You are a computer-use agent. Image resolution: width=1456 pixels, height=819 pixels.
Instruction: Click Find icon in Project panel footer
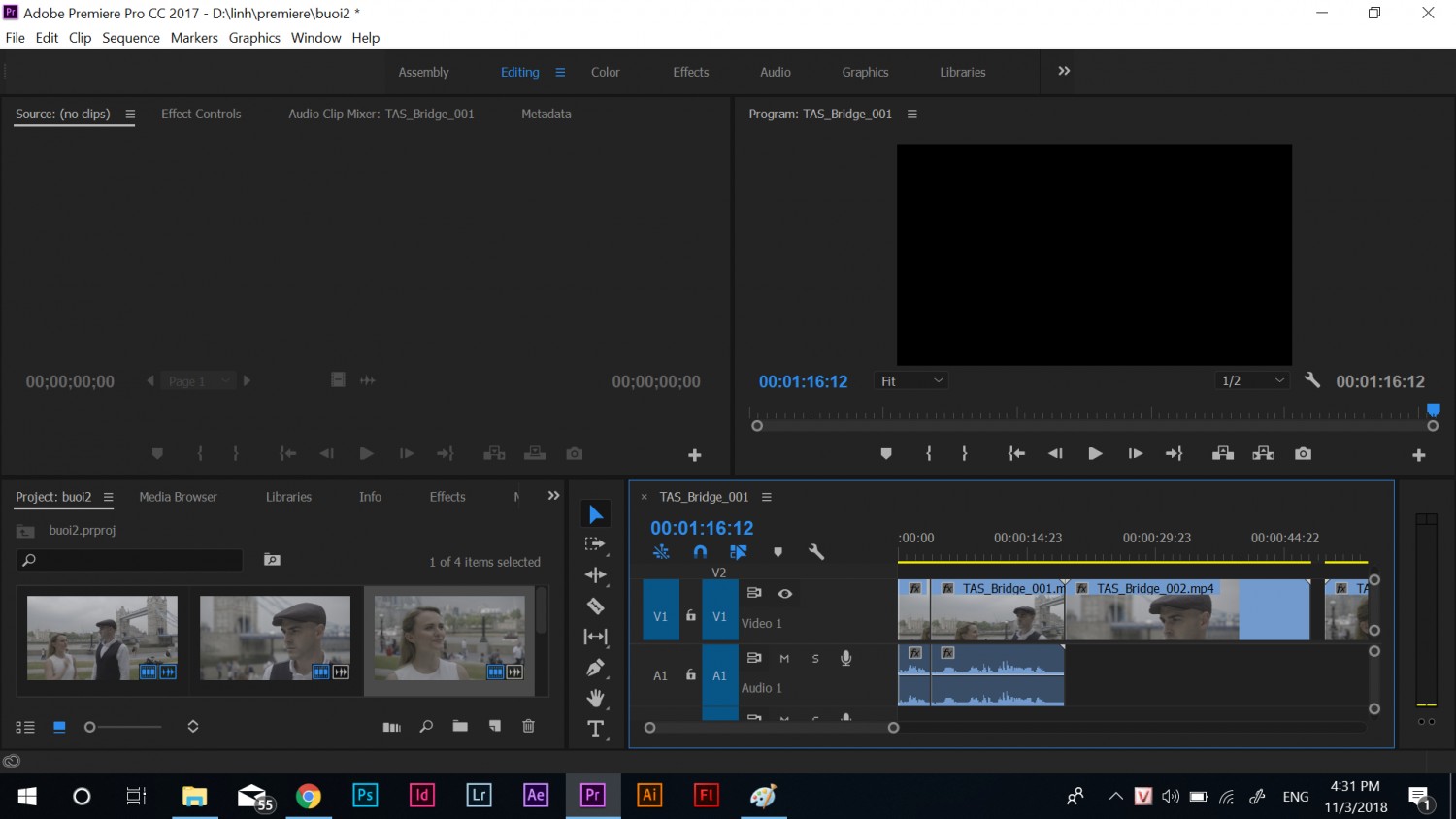click(x=426, y=726)
